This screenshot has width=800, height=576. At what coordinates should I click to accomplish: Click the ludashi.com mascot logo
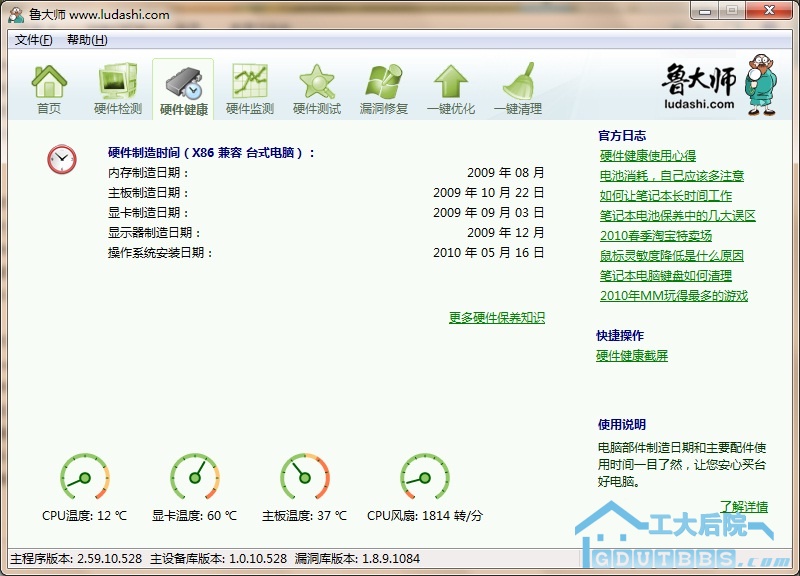tap(720, 85)
